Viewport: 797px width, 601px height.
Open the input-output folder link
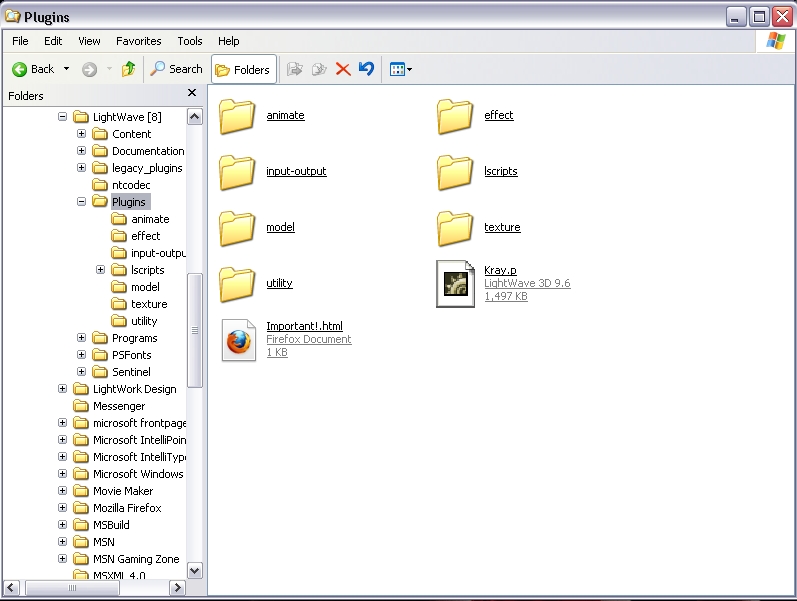point(296,172)
